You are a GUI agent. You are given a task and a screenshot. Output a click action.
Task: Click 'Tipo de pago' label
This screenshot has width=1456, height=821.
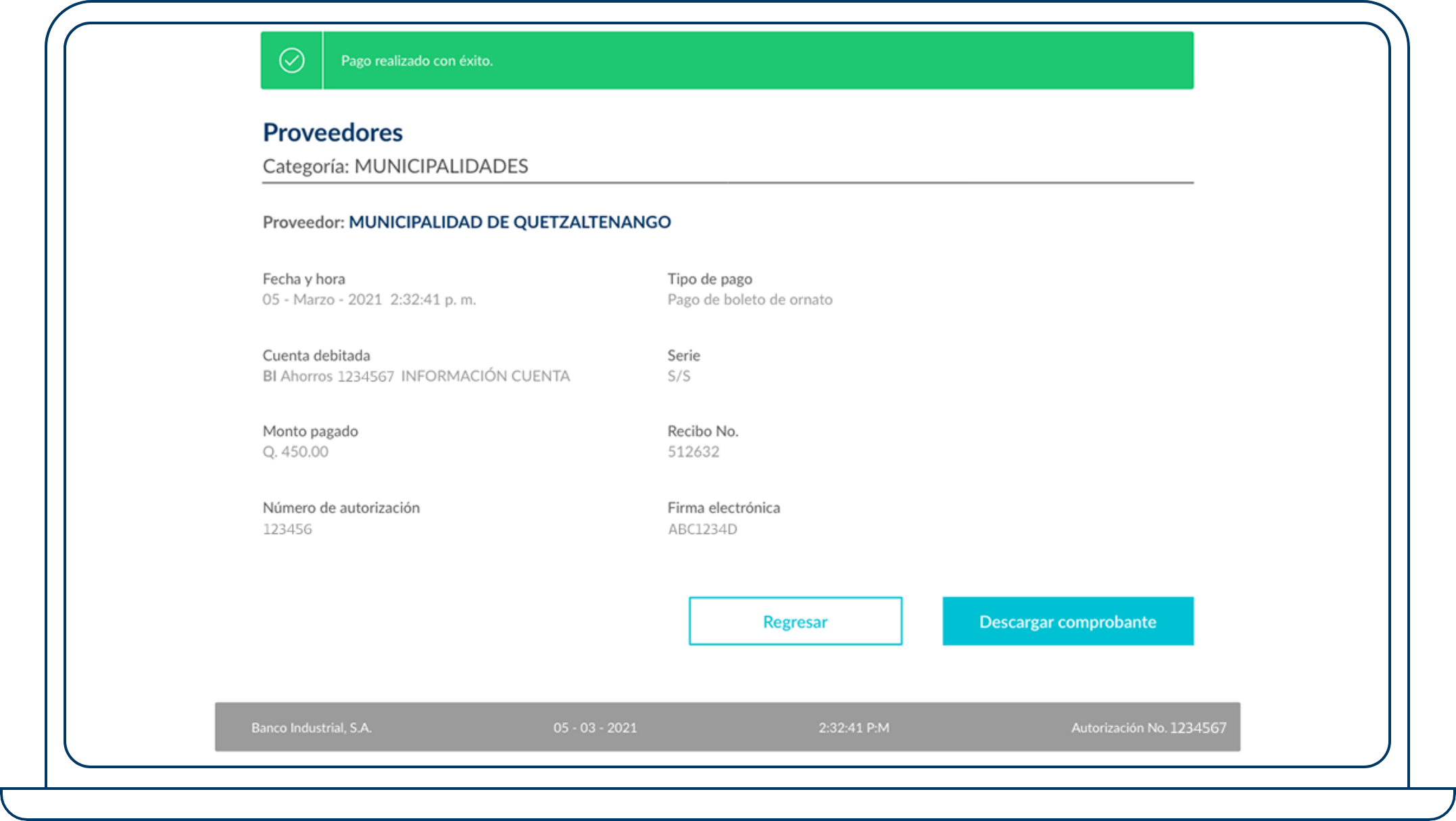[710, 279]
